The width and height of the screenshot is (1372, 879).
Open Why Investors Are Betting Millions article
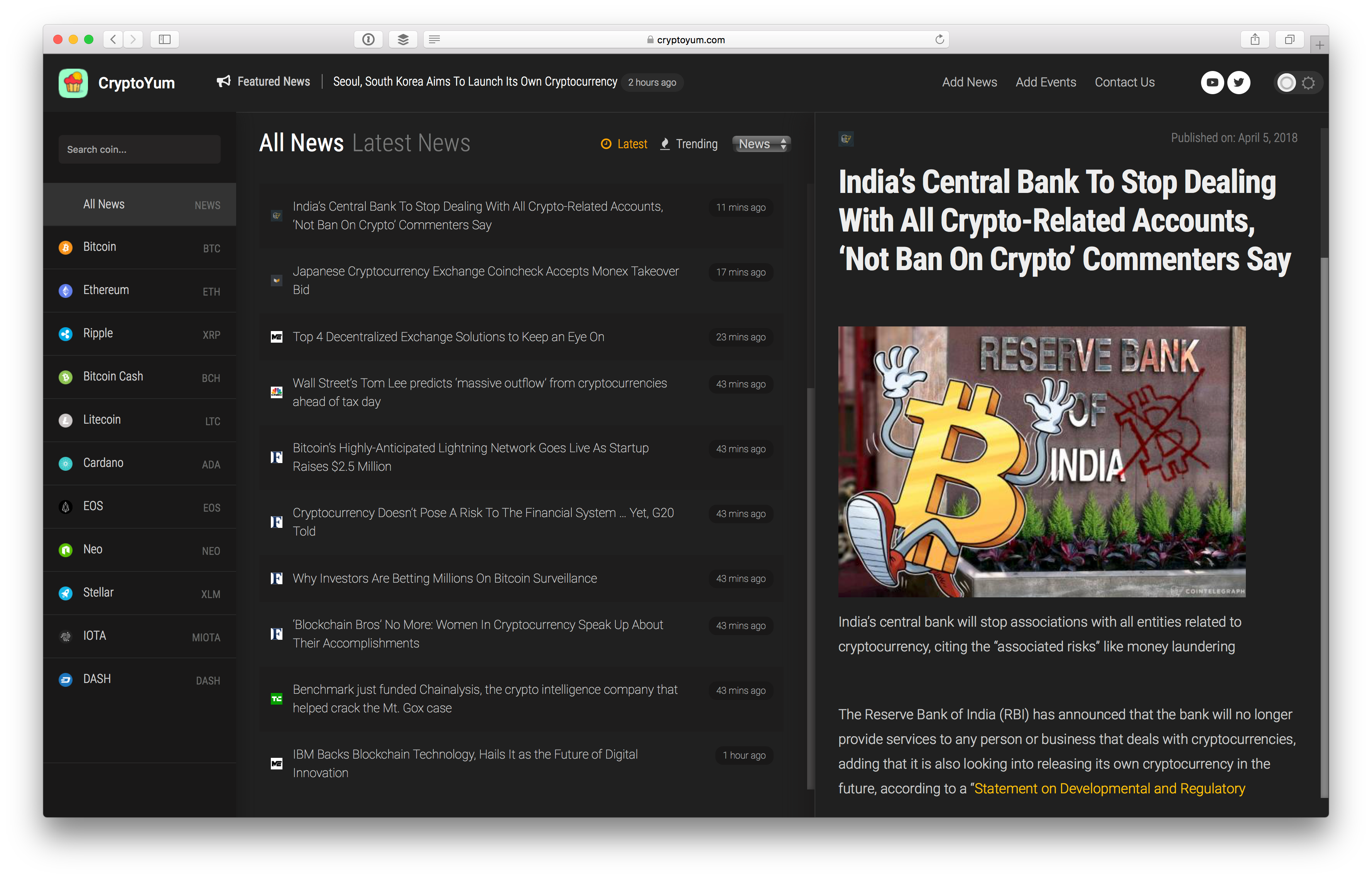coord(444,578)
